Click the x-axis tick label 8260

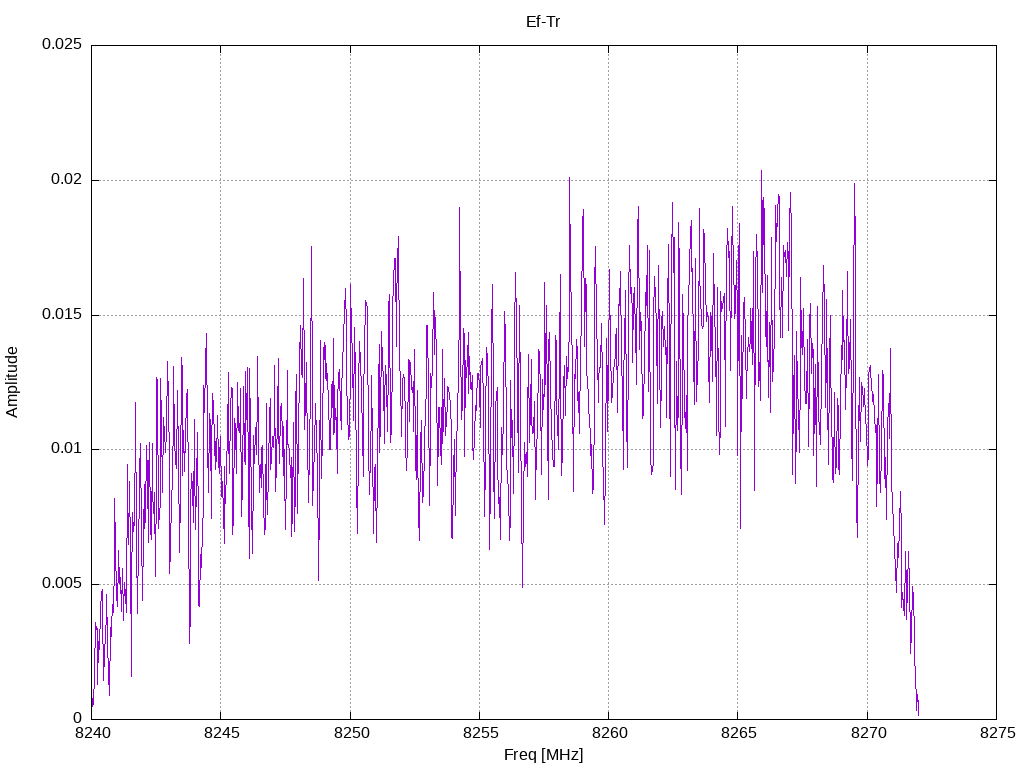(609, 733)
